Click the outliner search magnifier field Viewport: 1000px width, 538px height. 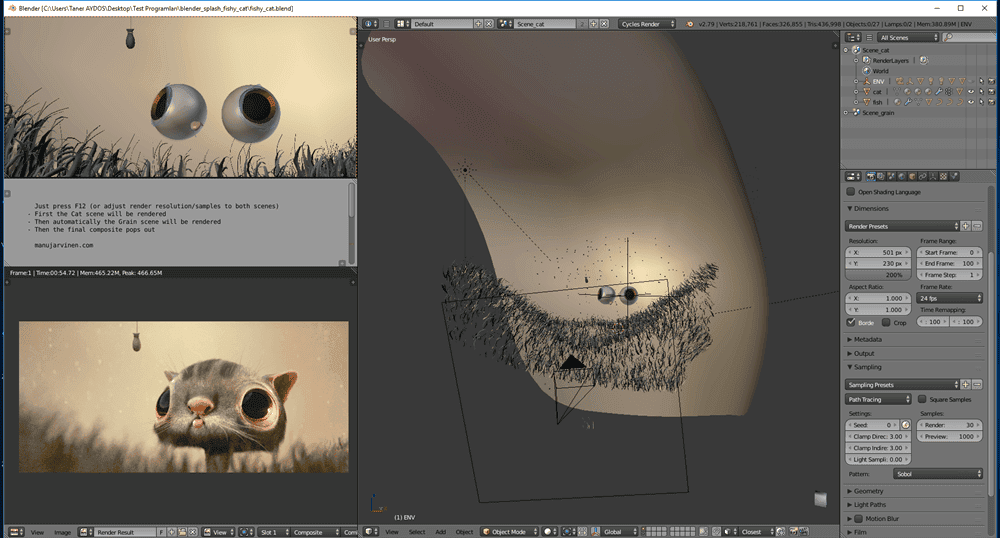966,37
